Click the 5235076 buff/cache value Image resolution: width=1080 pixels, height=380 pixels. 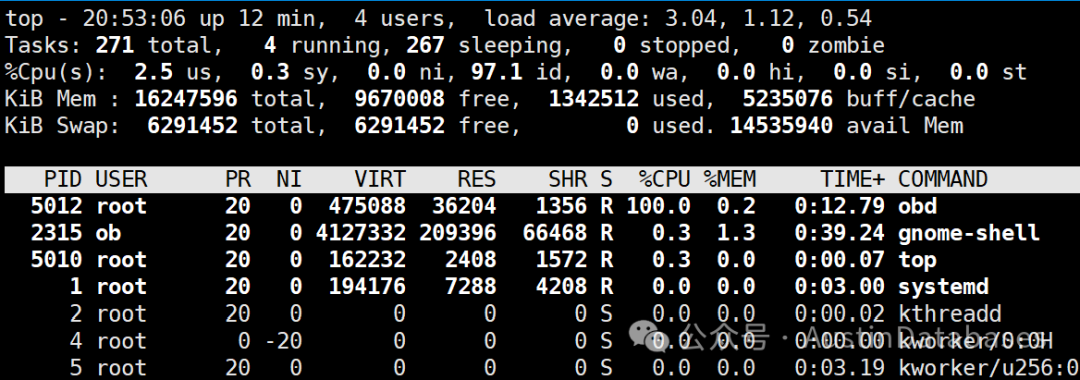click(788, 99)
